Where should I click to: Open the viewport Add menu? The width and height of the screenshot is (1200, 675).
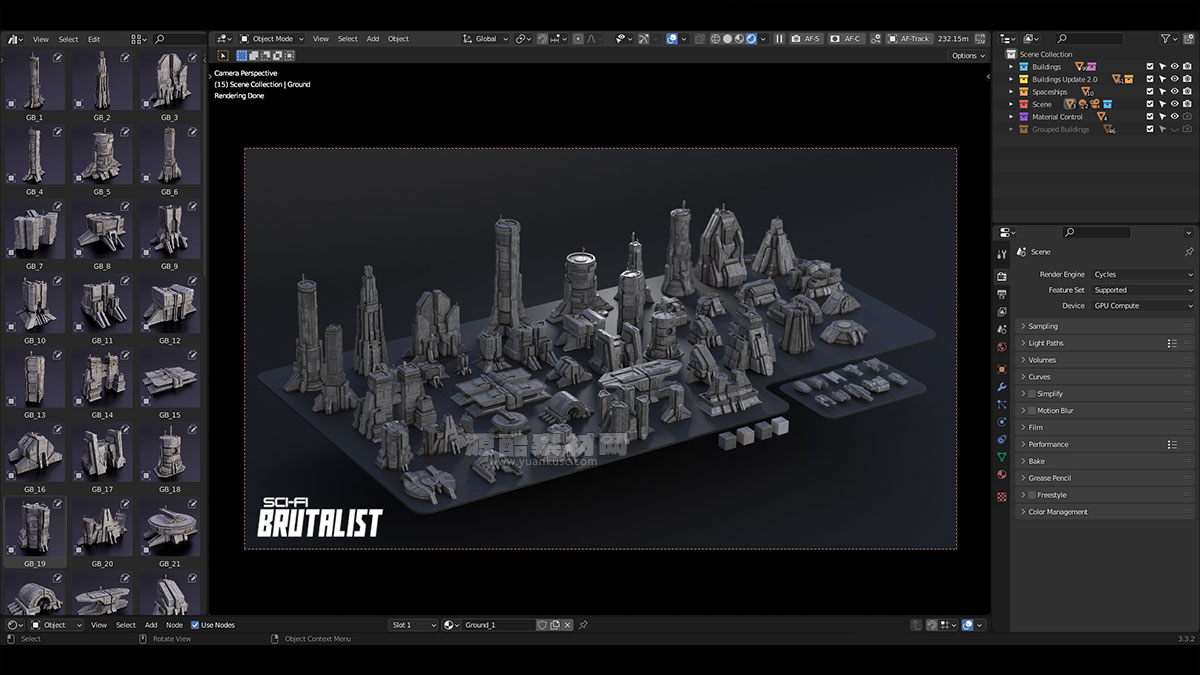[x=373, y=38]
